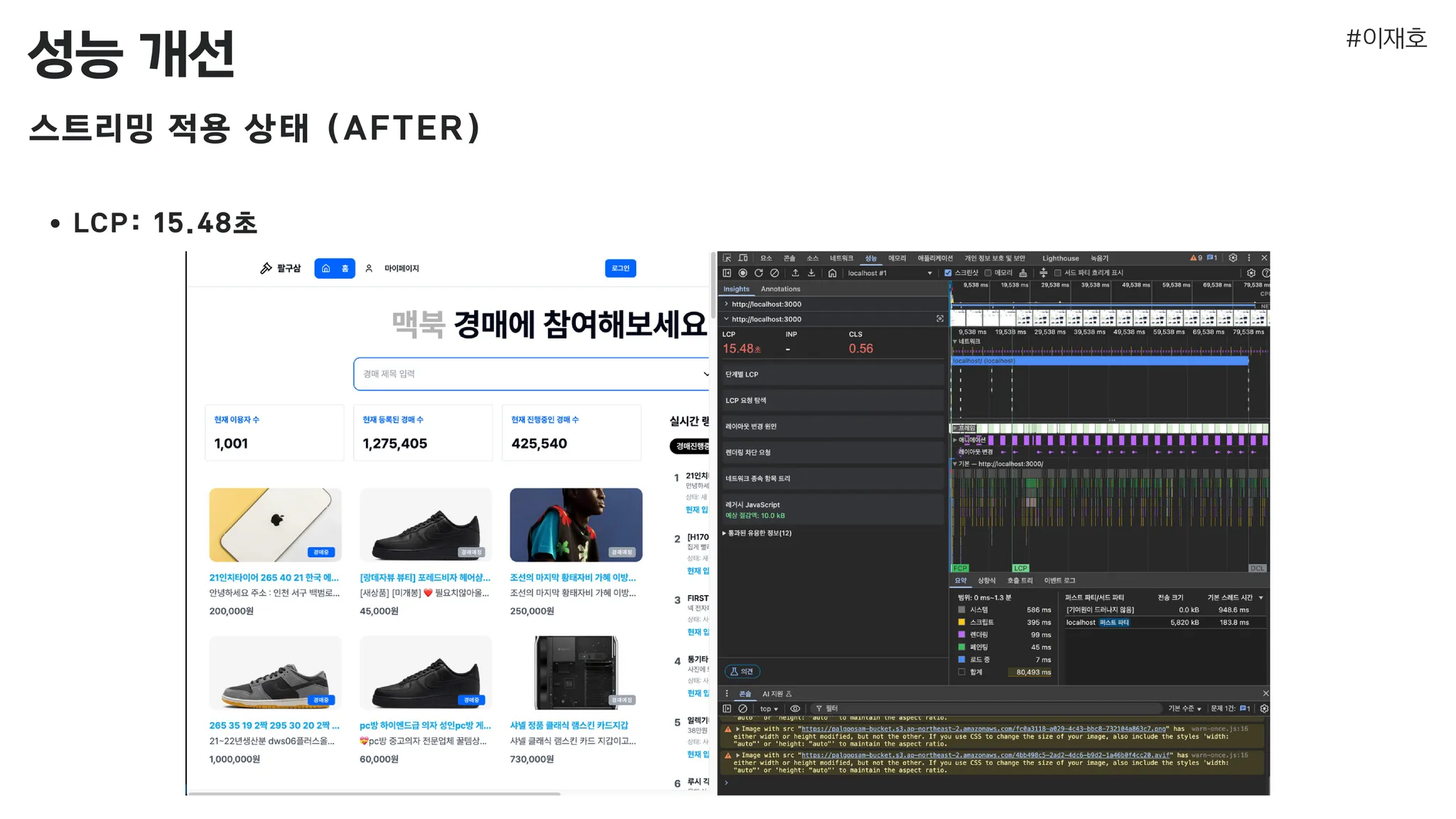Open the 호출 트리 tab
The image size is (1456, 819).
coord(1019,581)
